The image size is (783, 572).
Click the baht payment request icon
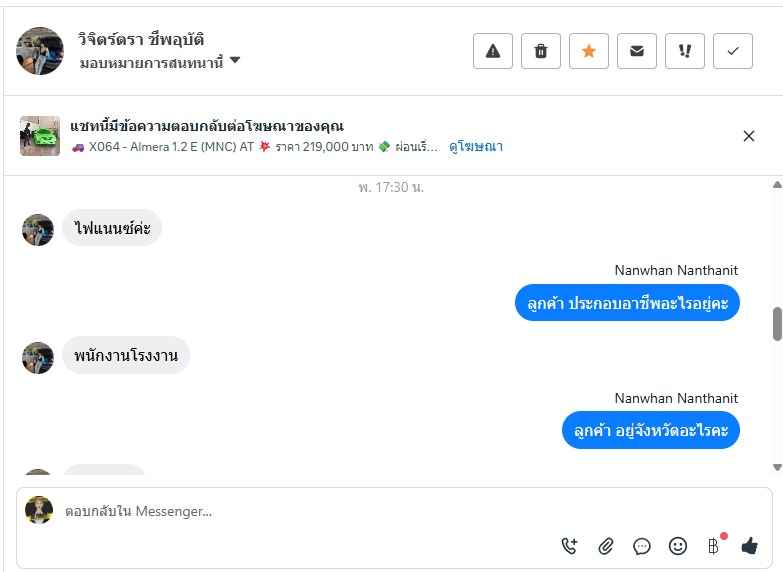coord(713,546)
